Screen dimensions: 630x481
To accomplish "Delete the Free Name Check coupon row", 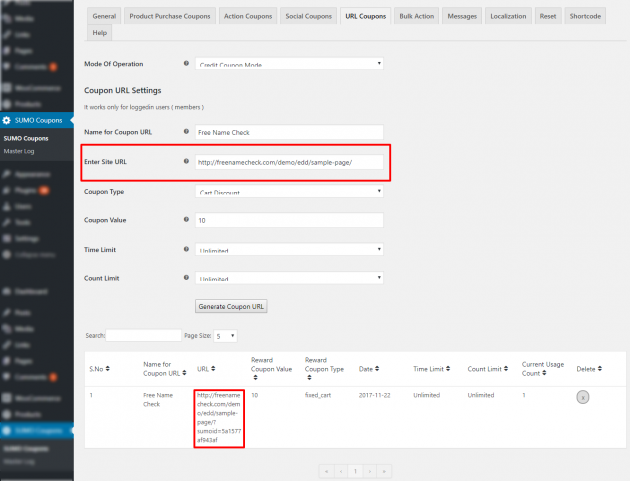I will pos(583,397).
